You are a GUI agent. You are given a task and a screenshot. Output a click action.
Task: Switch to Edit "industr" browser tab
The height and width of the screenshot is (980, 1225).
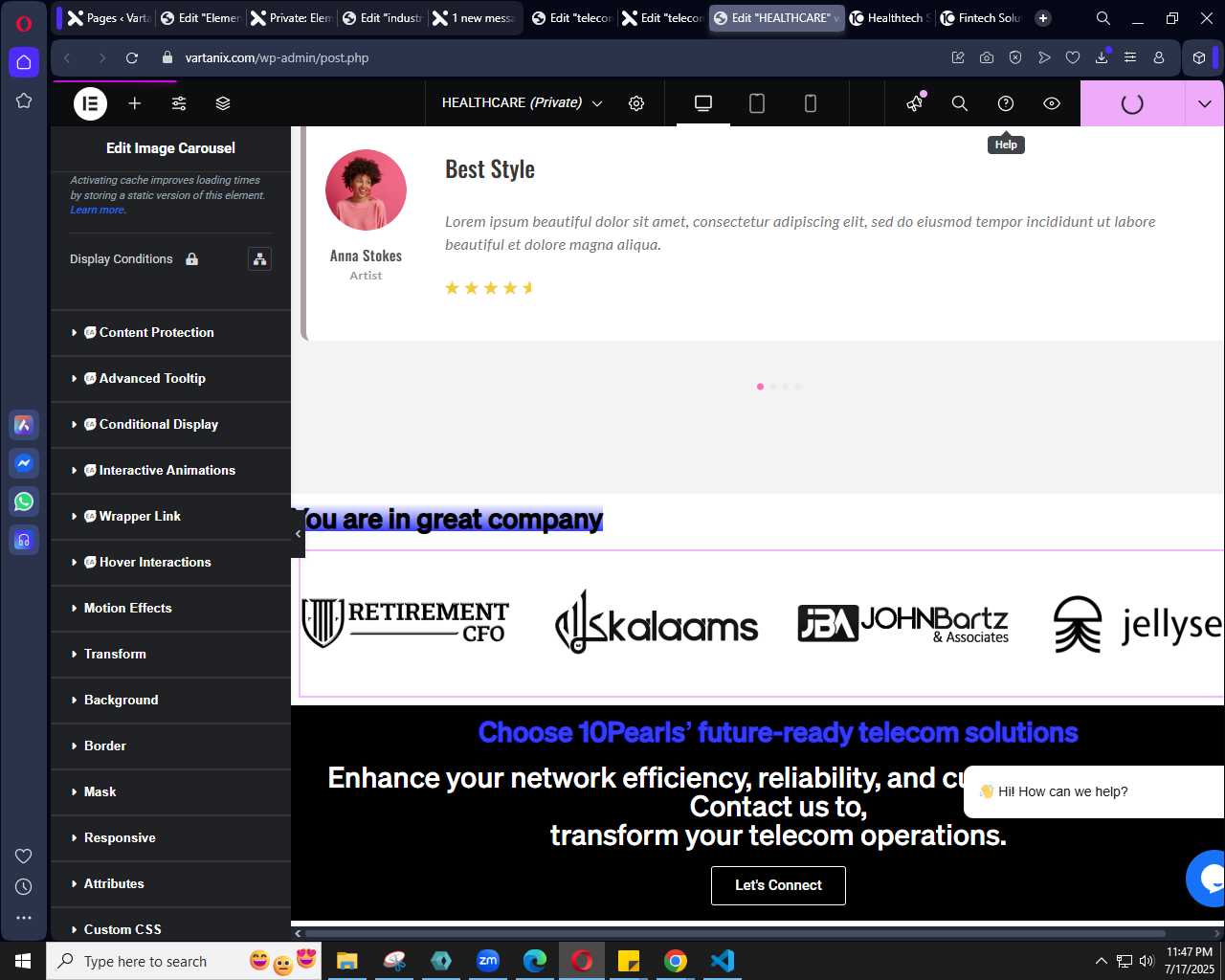(x=382, y=18)
